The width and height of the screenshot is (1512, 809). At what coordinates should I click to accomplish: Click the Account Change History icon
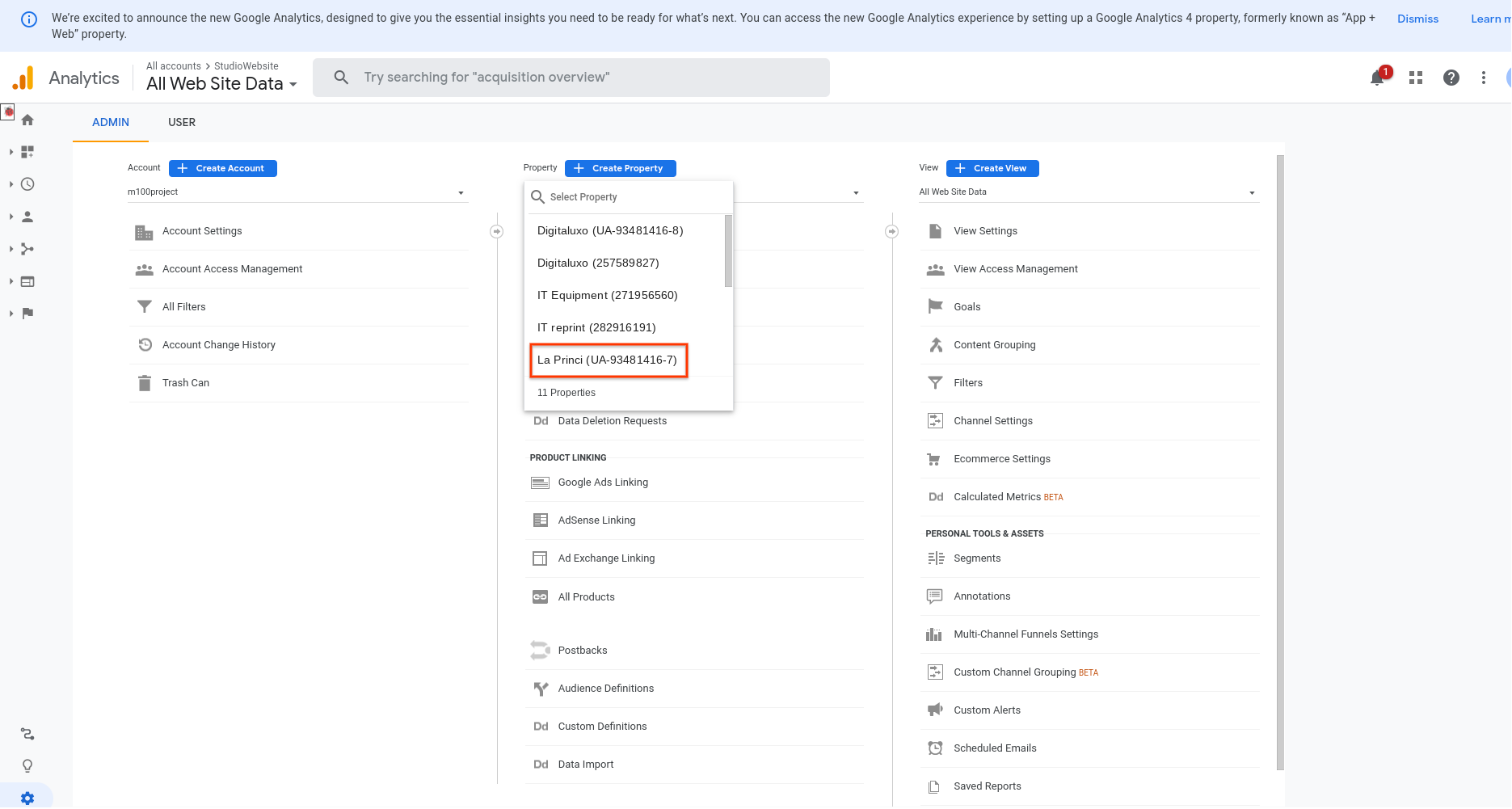pyautogui.click(x=145, y=345)
